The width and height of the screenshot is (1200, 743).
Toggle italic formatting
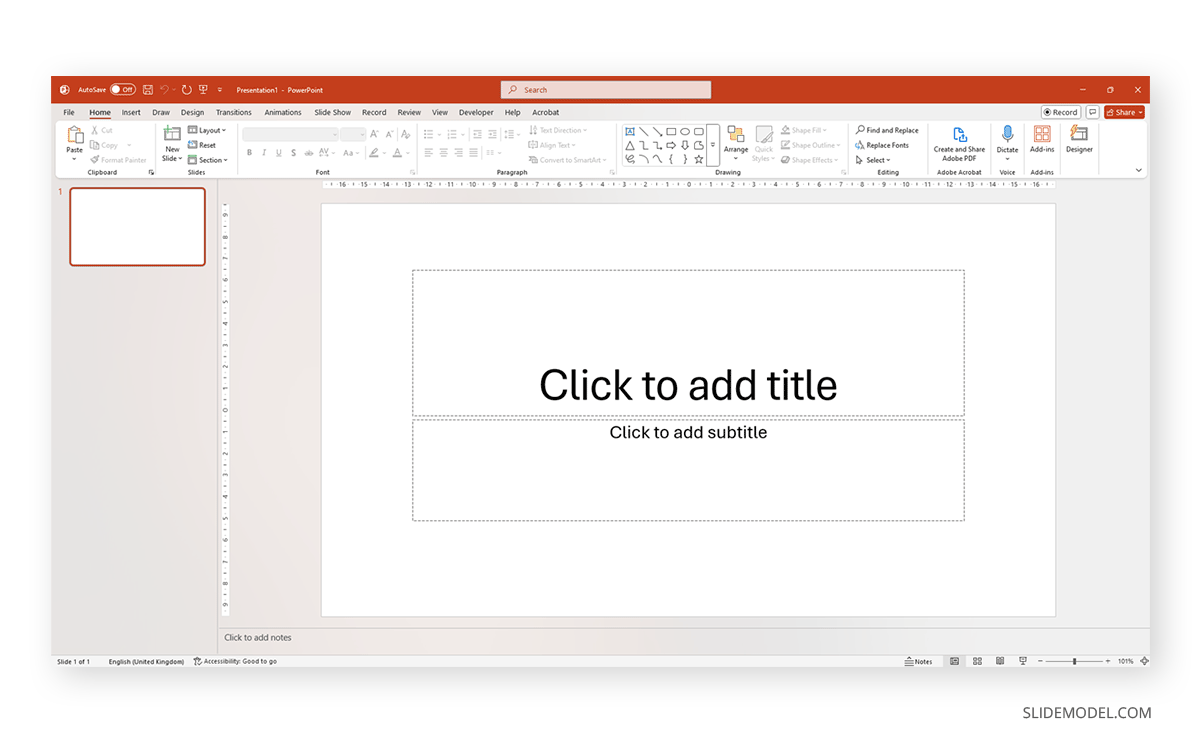[263, 153]
